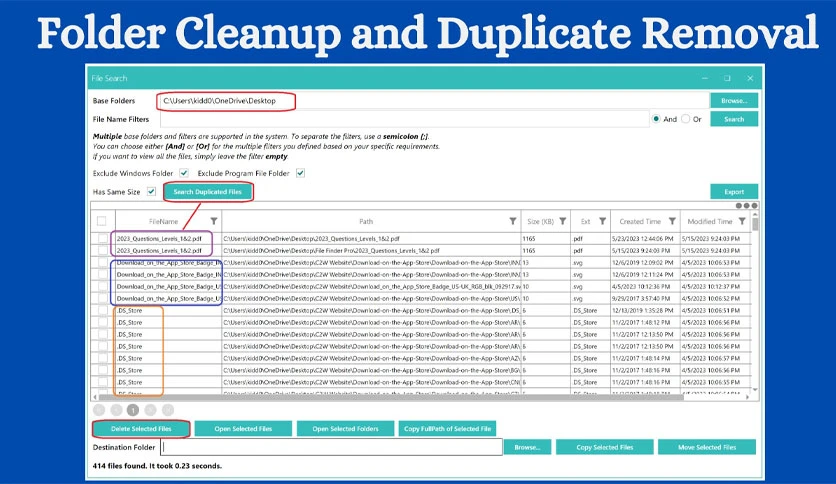Click Open Selected Files

point(243,429)
